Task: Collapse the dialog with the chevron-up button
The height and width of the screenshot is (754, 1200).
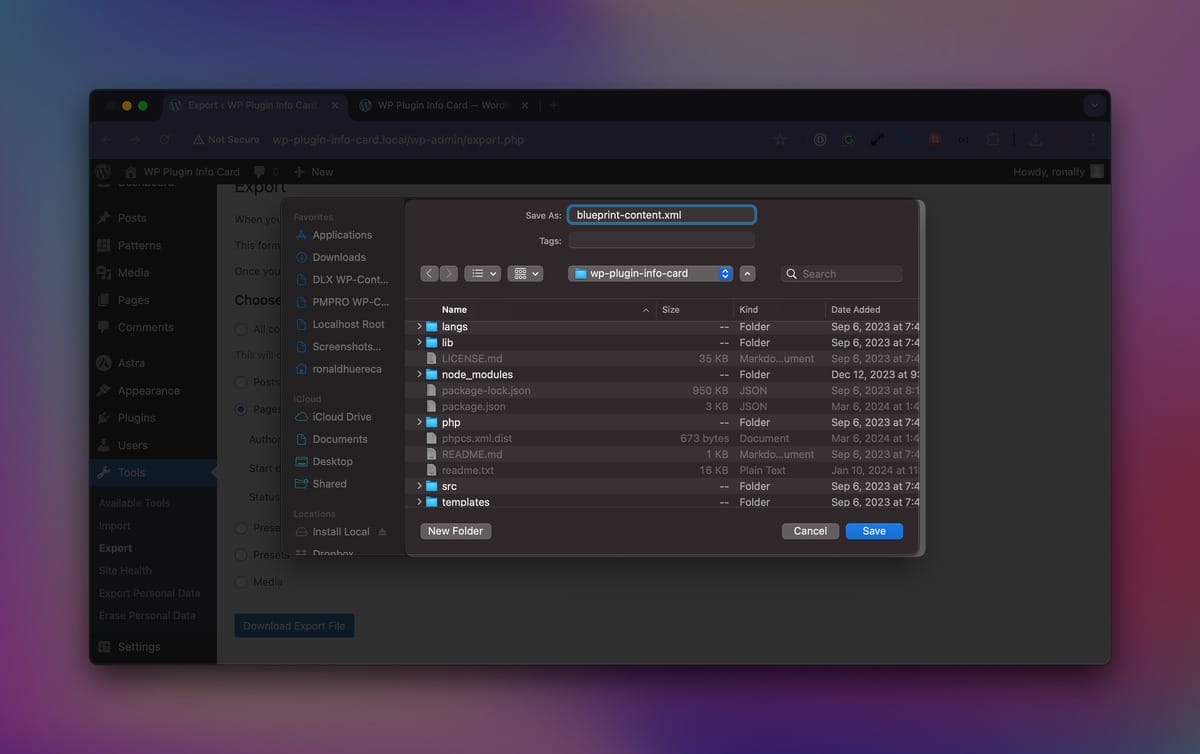Action: [748, 273]
